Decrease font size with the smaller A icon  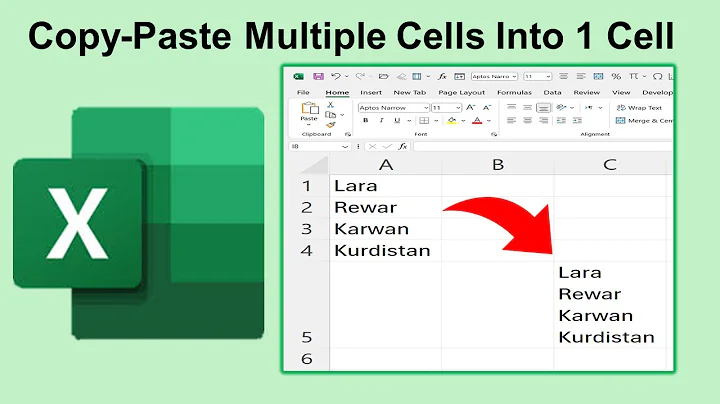[487, 107]
